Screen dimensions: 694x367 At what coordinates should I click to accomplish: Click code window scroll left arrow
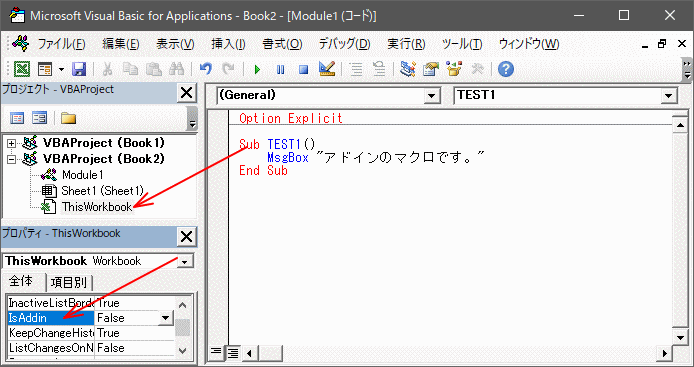click(249, 353)
